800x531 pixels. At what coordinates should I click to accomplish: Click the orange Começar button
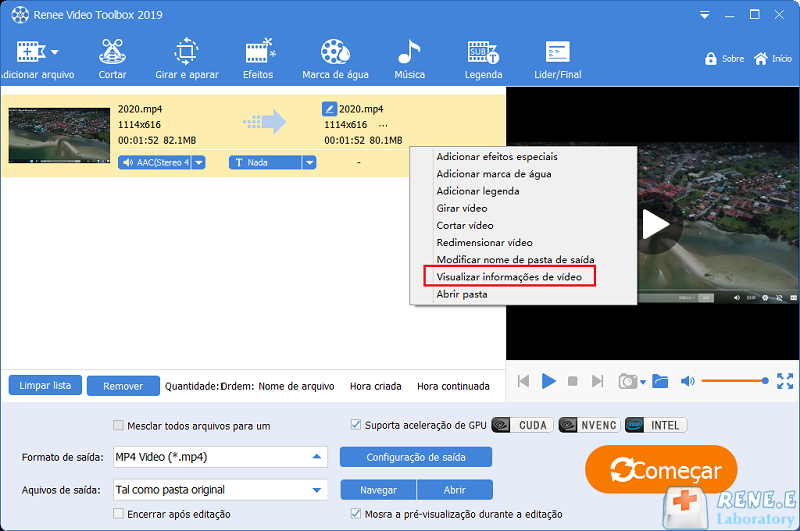click(x=661, y=469)
